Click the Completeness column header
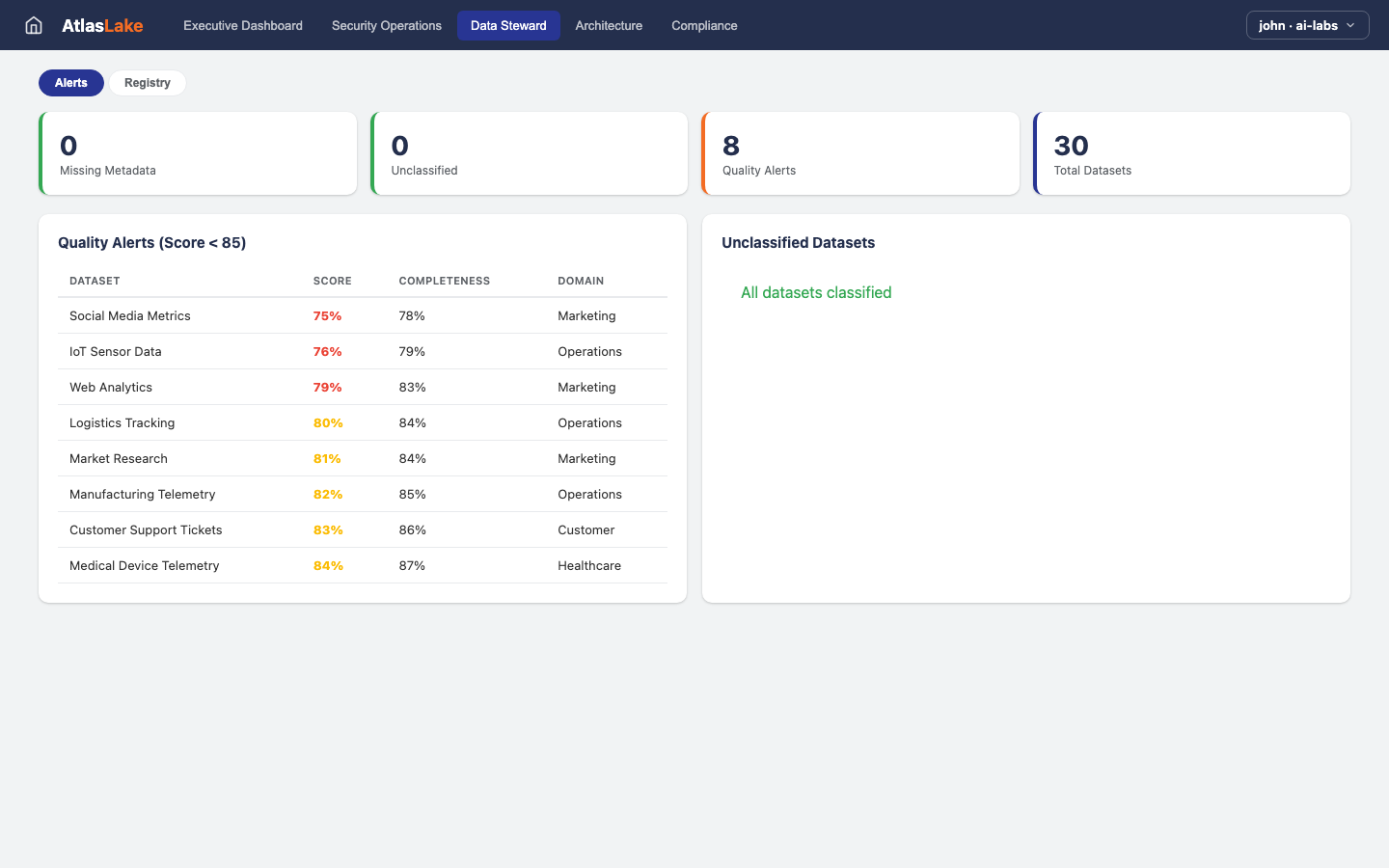Screen dimensions: 1389x868 click(x=444, y=281)
